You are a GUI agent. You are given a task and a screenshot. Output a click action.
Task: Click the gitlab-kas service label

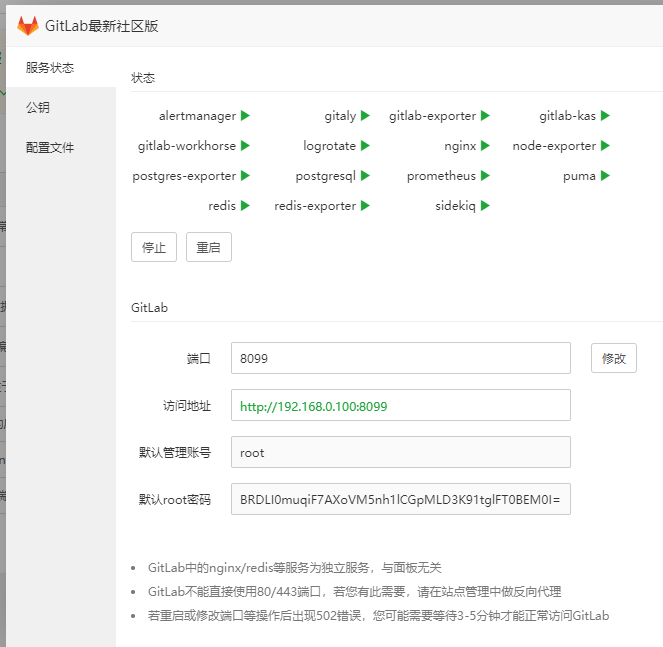[567, 115]
